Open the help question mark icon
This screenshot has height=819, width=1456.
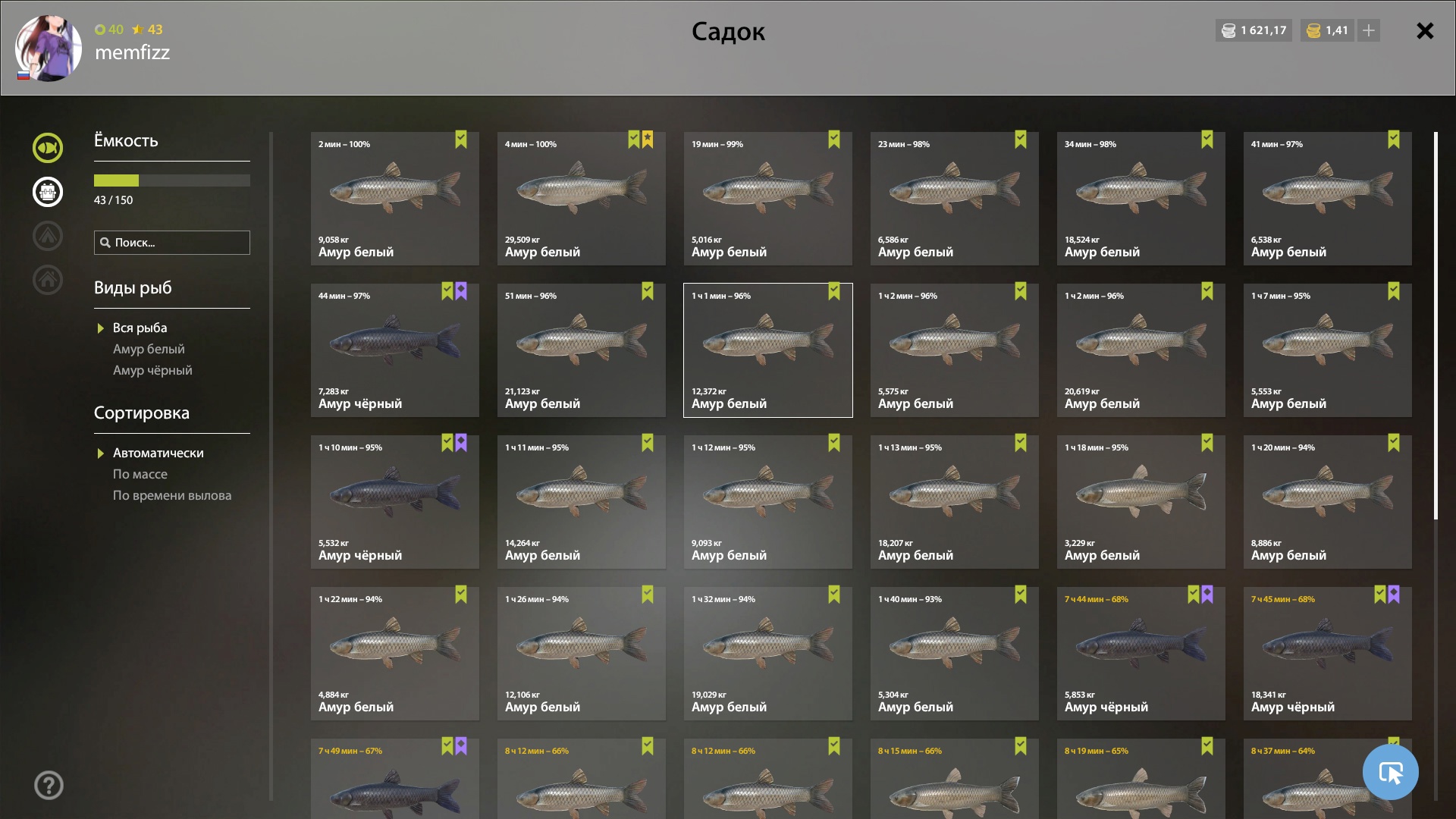(x=49, y=785)
